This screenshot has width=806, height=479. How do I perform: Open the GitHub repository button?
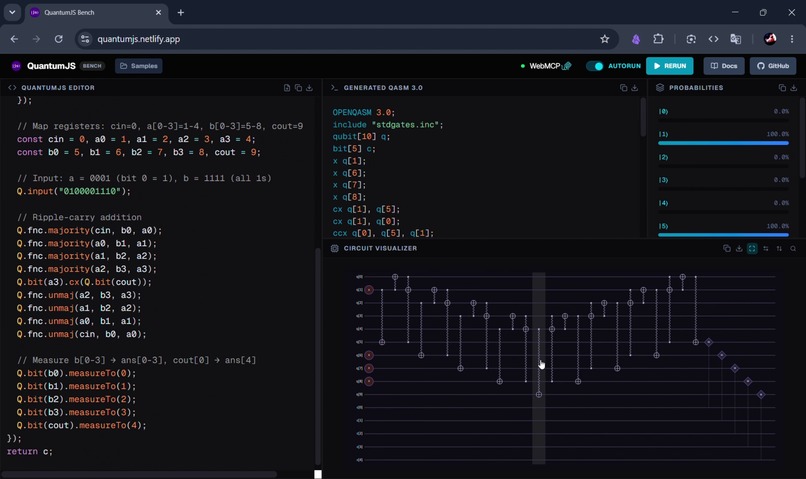pos(773,66)
